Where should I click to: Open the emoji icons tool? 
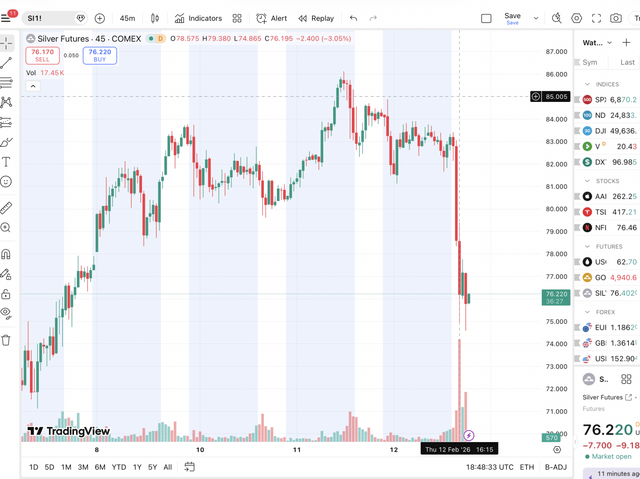(x=6, y=182)
